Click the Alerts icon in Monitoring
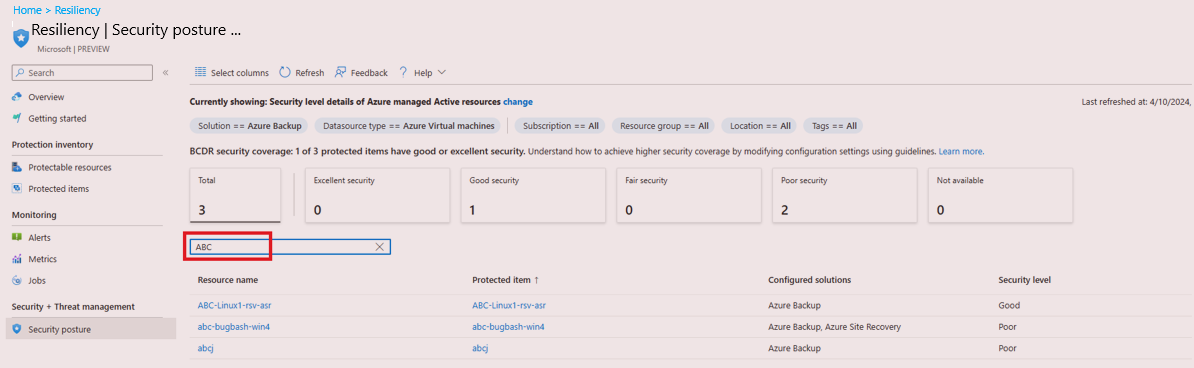 [x=18, y=238]
